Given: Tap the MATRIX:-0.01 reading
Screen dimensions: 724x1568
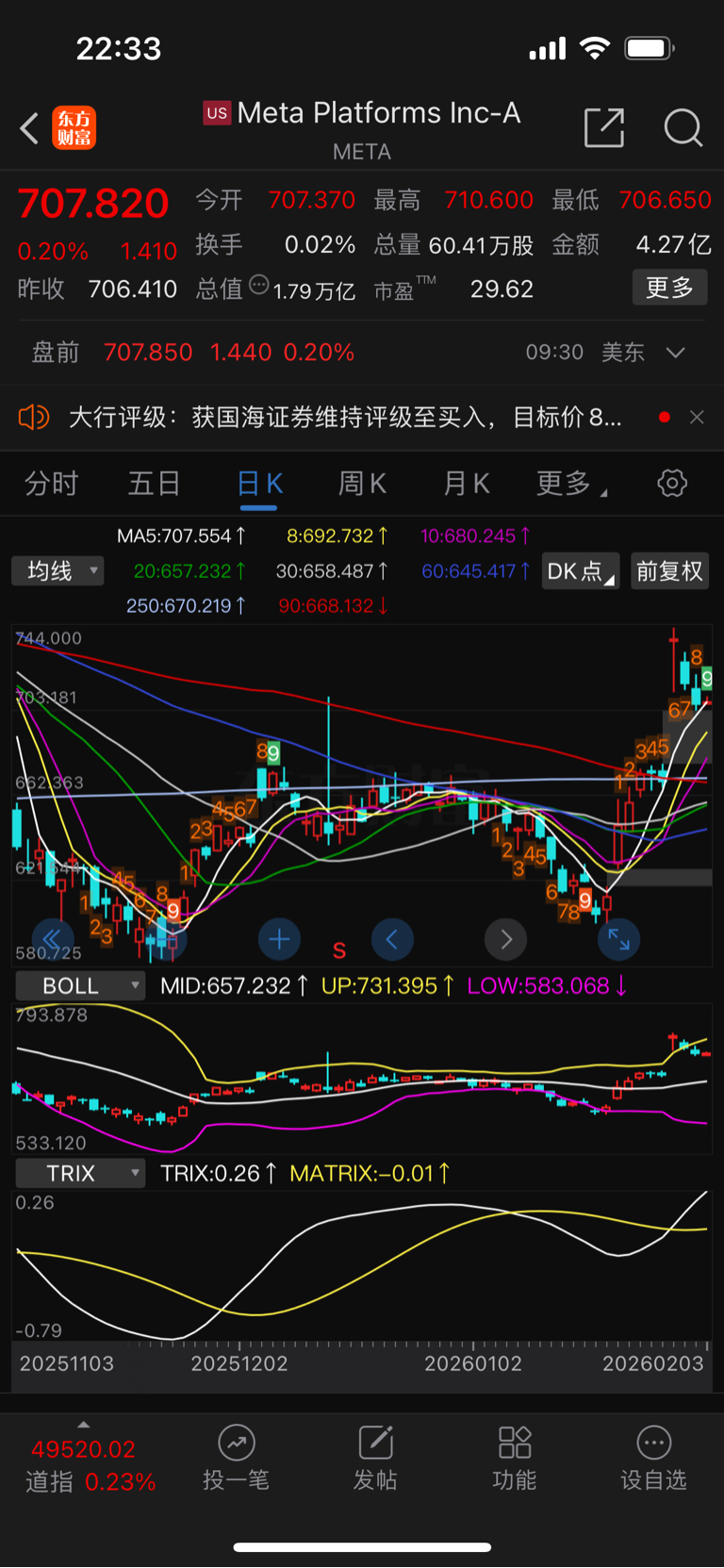Looking at the screenshot, I should 370,1174.
